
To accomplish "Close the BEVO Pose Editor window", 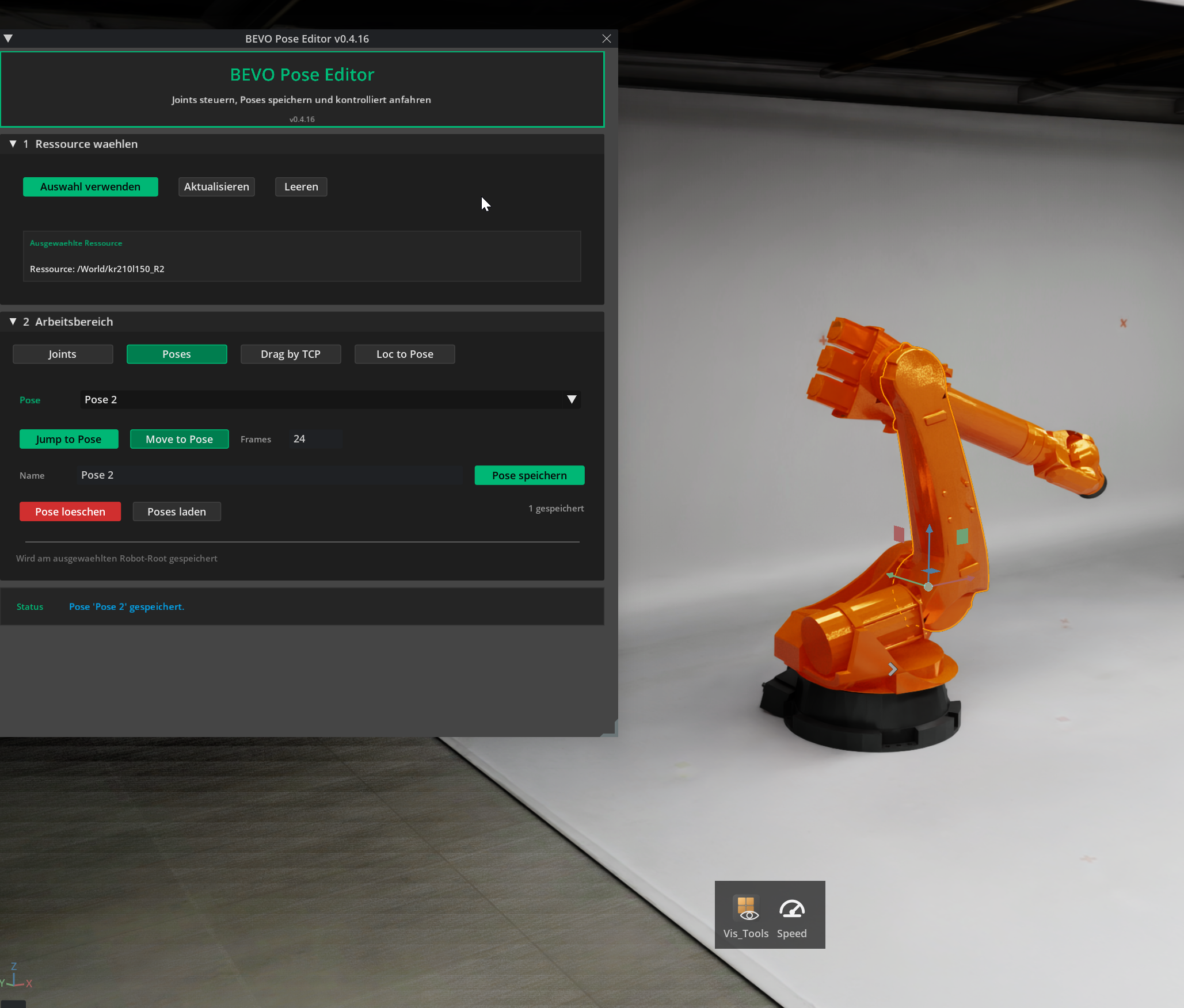I will coord(606,39).
